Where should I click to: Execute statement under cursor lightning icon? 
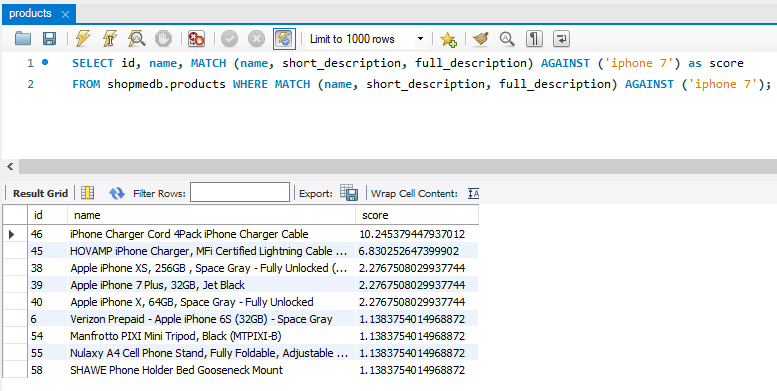110,39
